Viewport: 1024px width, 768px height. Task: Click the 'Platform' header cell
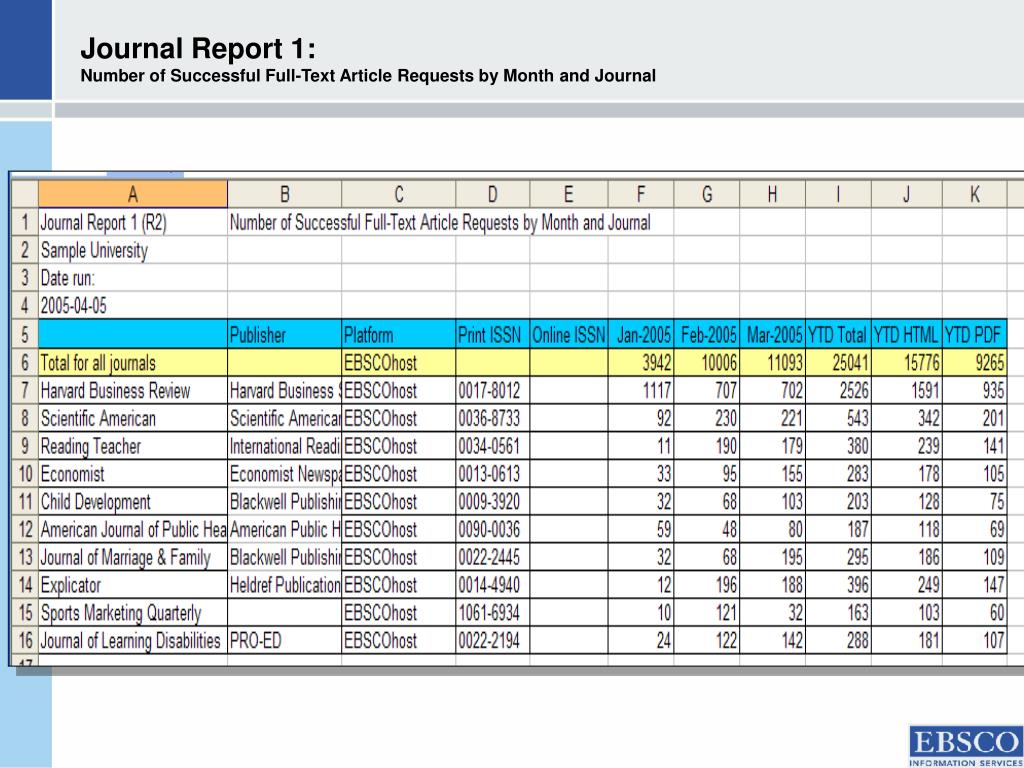click(398, 334)
